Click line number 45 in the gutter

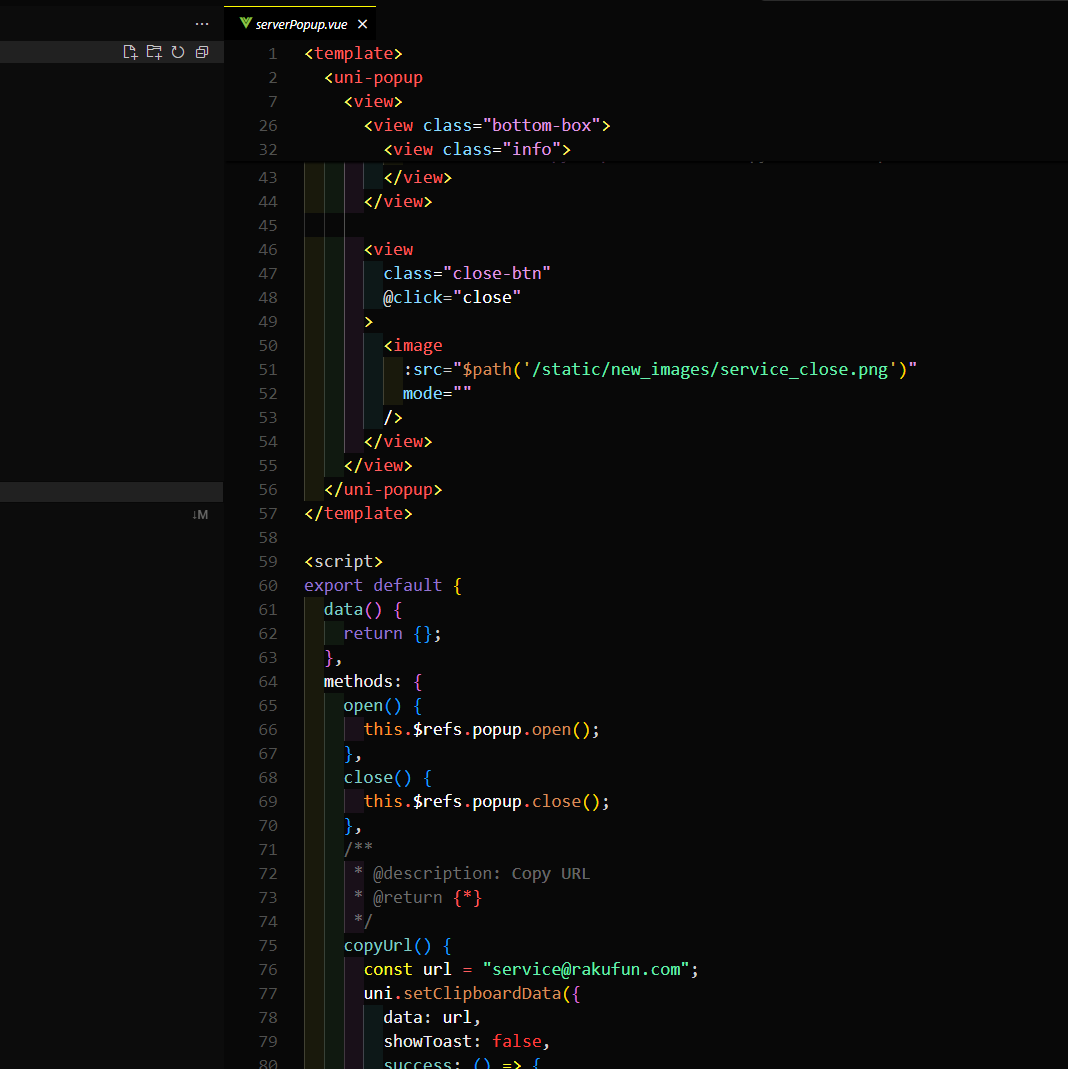[268, 226]
